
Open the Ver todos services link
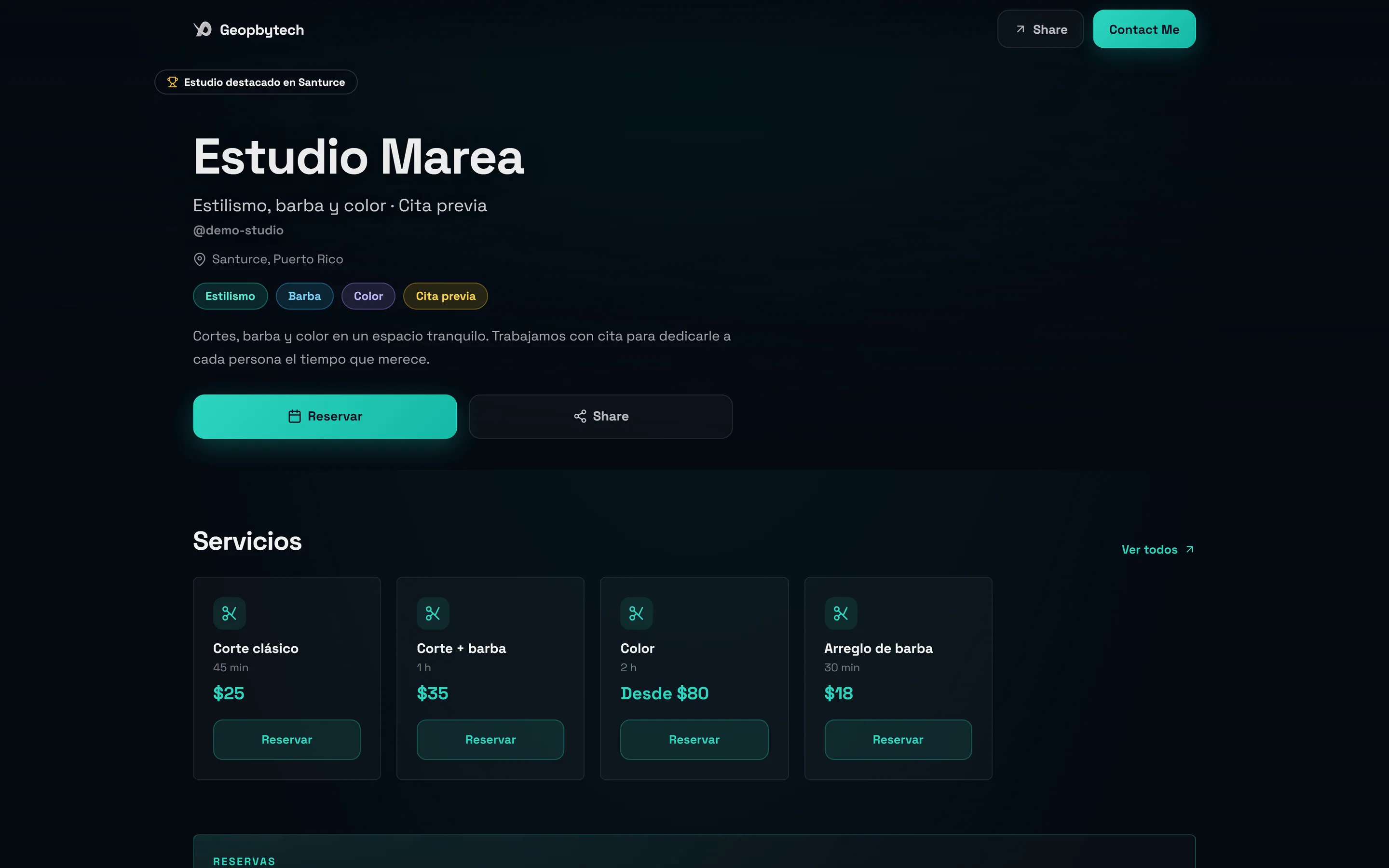click(1157, 549)
